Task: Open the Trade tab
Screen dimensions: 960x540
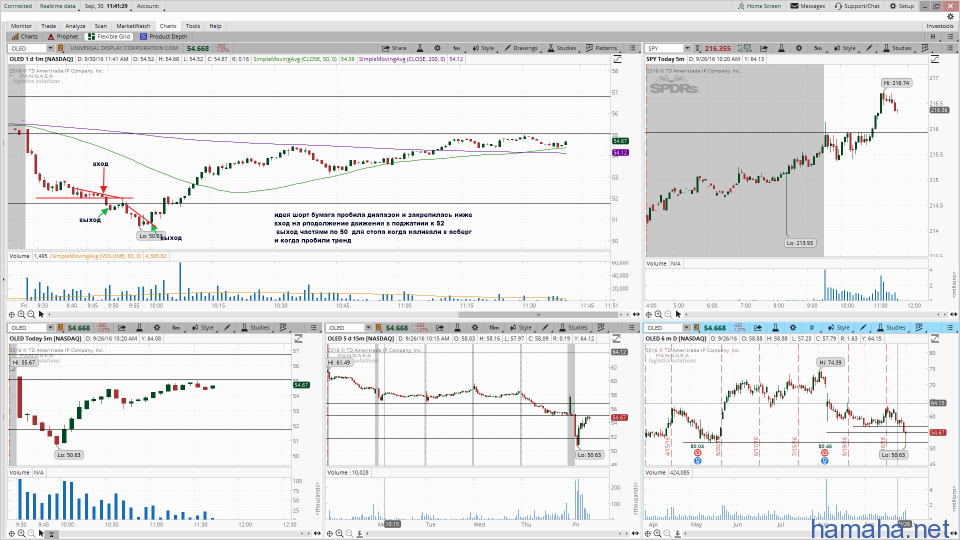Action: (48, 26)
